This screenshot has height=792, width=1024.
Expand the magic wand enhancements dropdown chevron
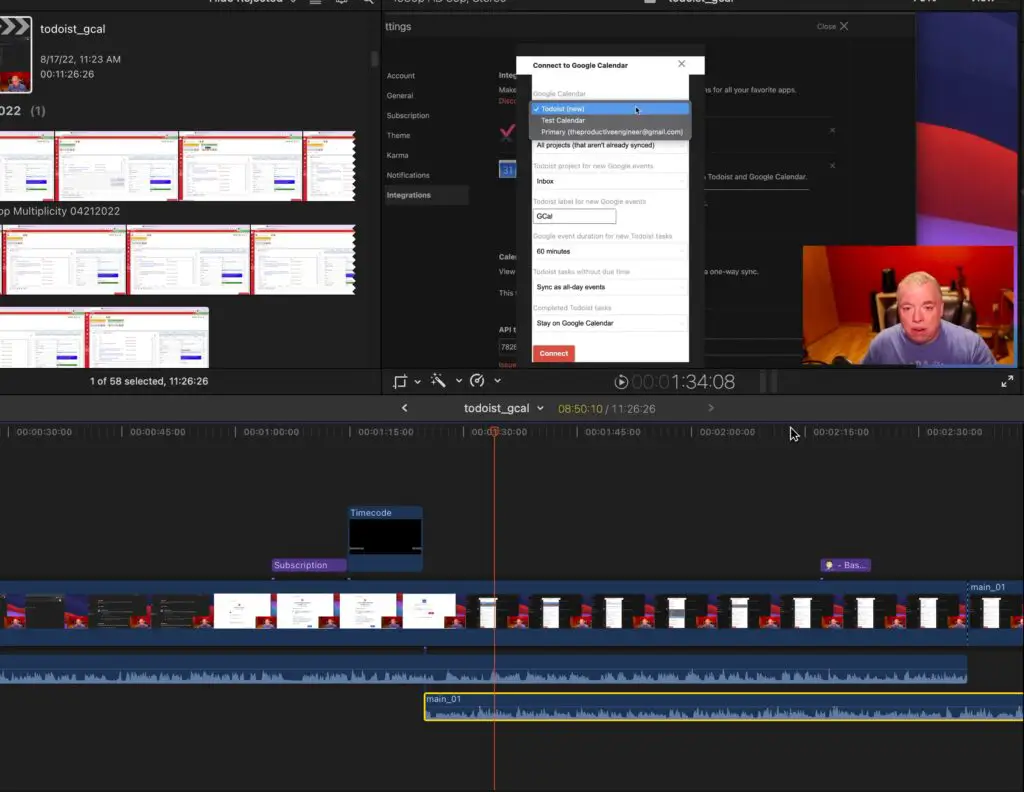click(x=458, y=381)
